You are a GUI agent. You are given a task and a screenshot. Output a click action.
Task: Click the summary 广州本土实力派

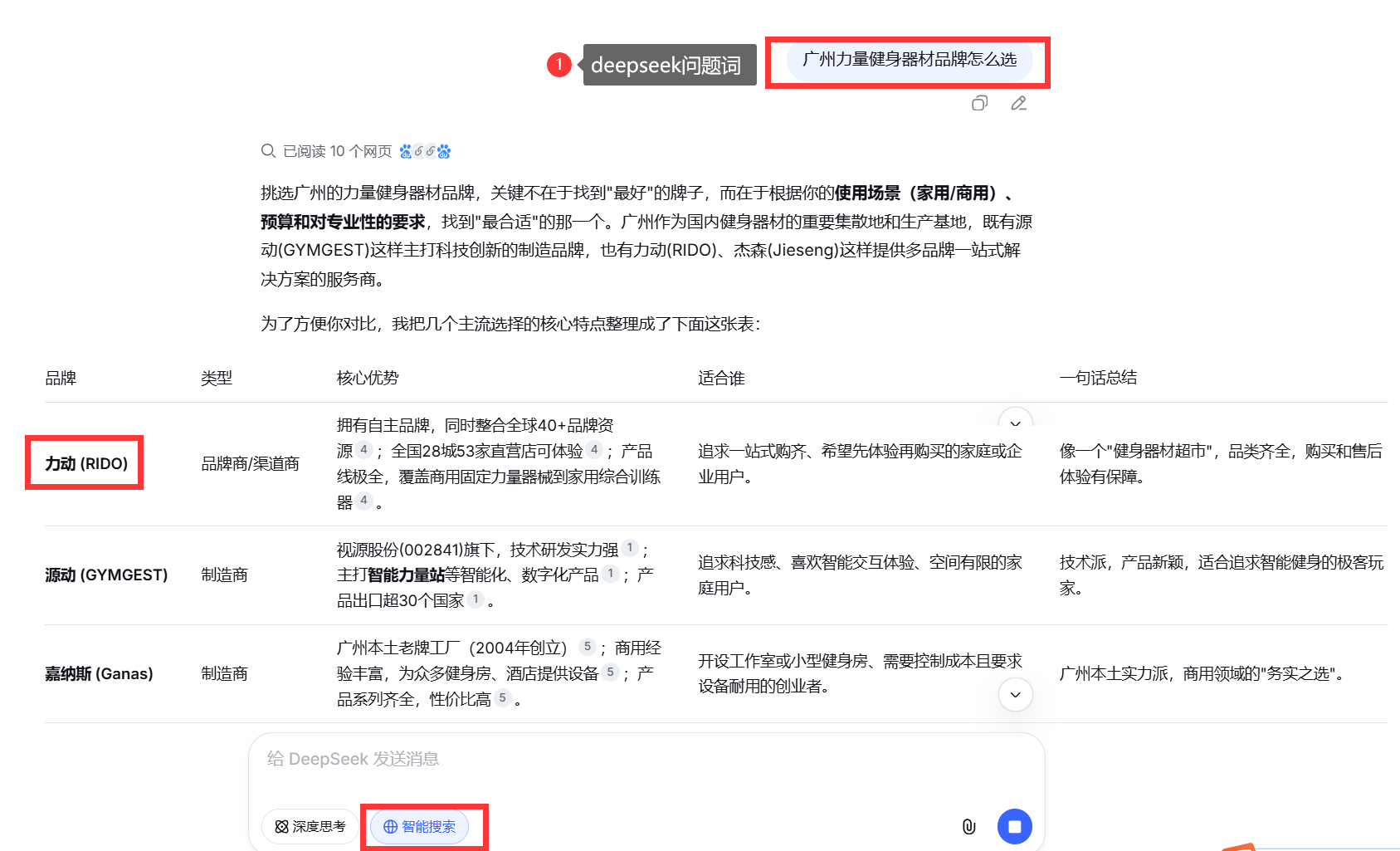1202,674
